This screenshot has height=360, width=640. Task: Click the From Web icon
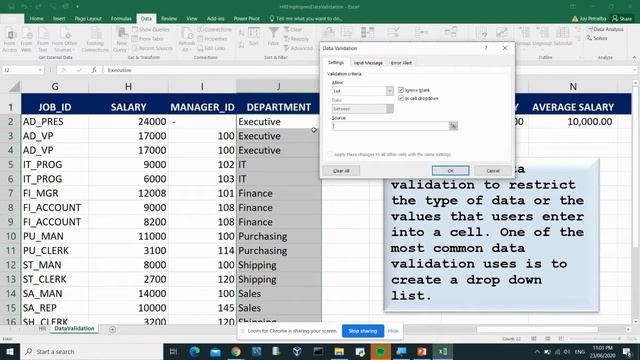pyautogui.click(x=27, y=40)
